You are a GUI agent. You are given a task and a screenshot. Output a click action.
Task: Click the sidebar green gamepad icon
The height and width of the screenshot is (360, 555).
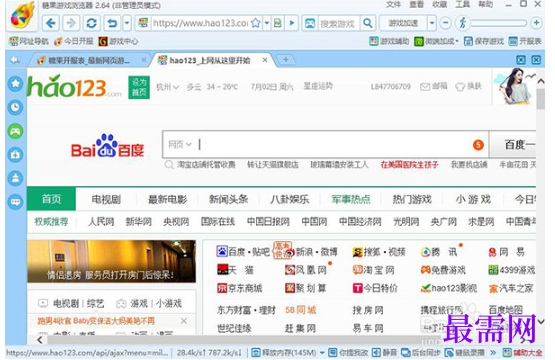pos(16,131)
